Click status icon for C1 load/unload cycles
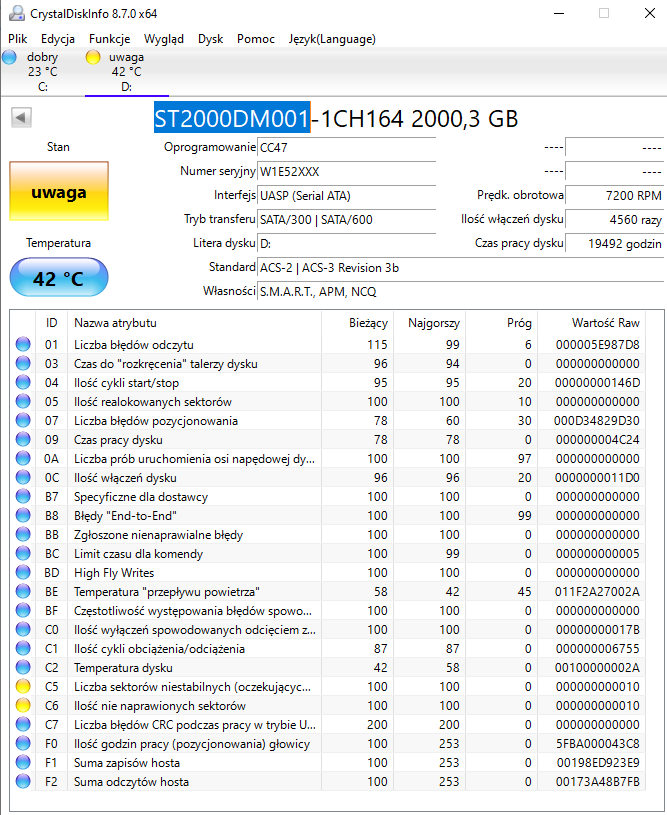Viewport: 667px width, 815px height. click(x=23, y=648)
